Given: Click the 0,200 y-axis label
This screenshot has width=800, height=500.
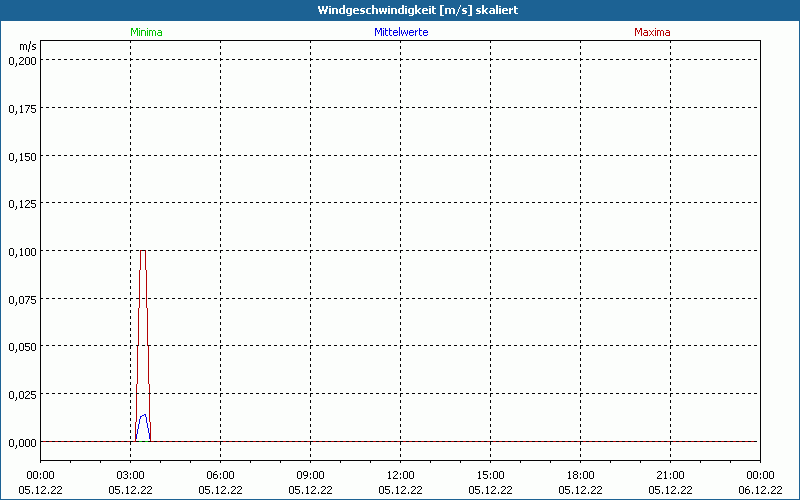Looking at the screenshot, I should point(22,61).
